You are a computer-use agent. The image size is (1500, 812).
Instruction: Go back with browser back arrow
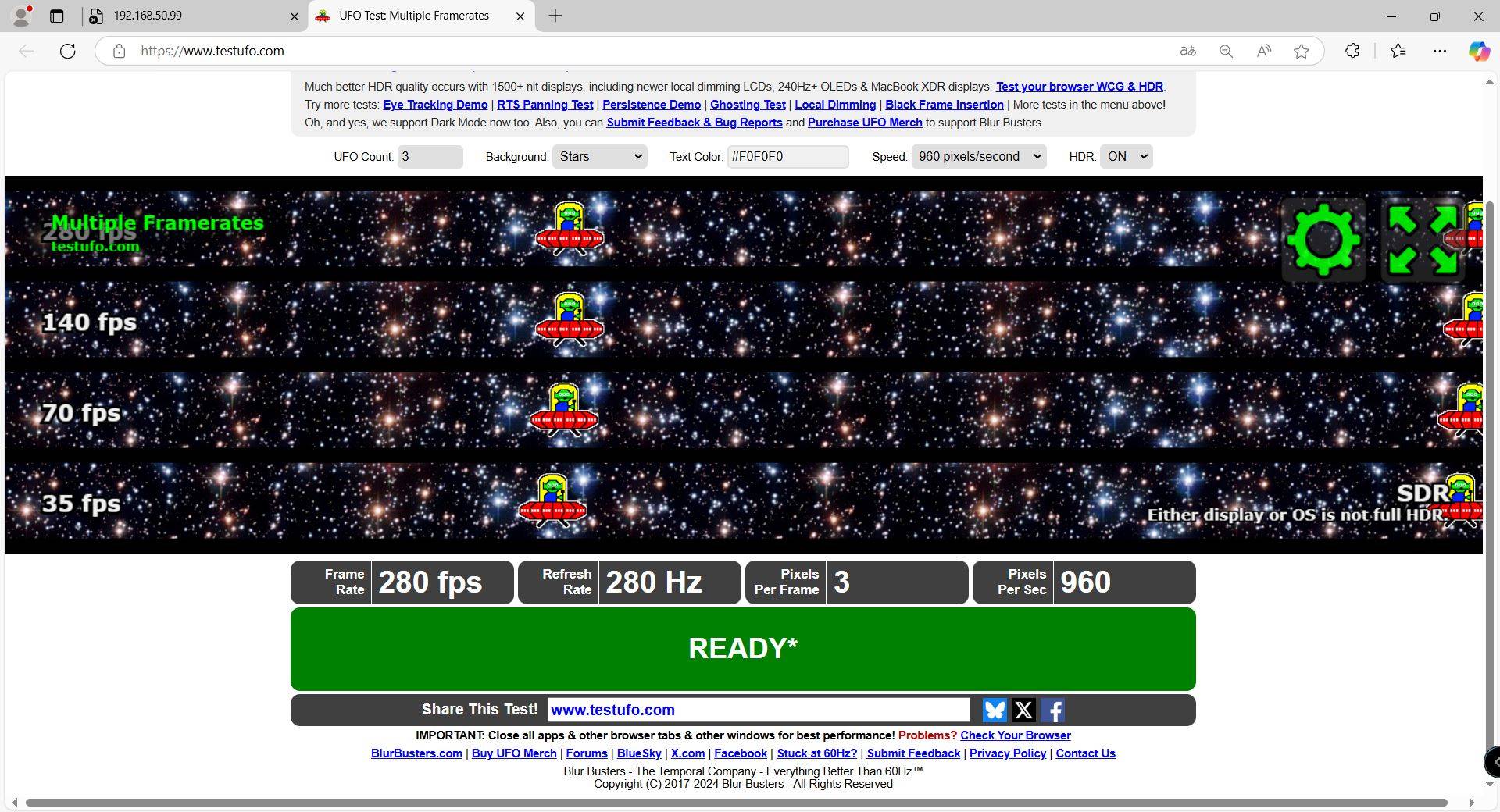(27, 51)
